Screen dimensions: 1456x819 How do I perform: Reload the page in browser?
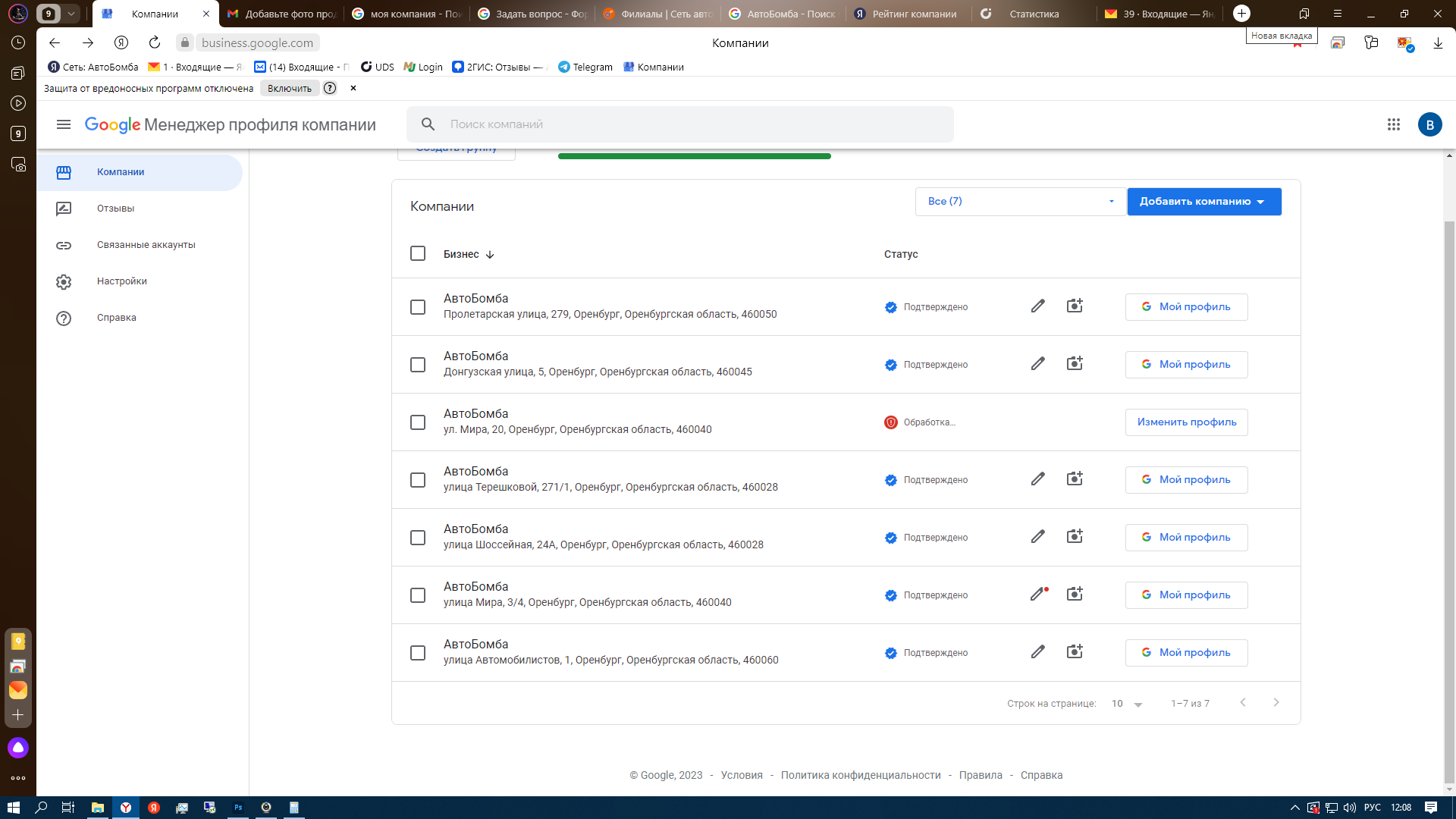coord(155,42)
